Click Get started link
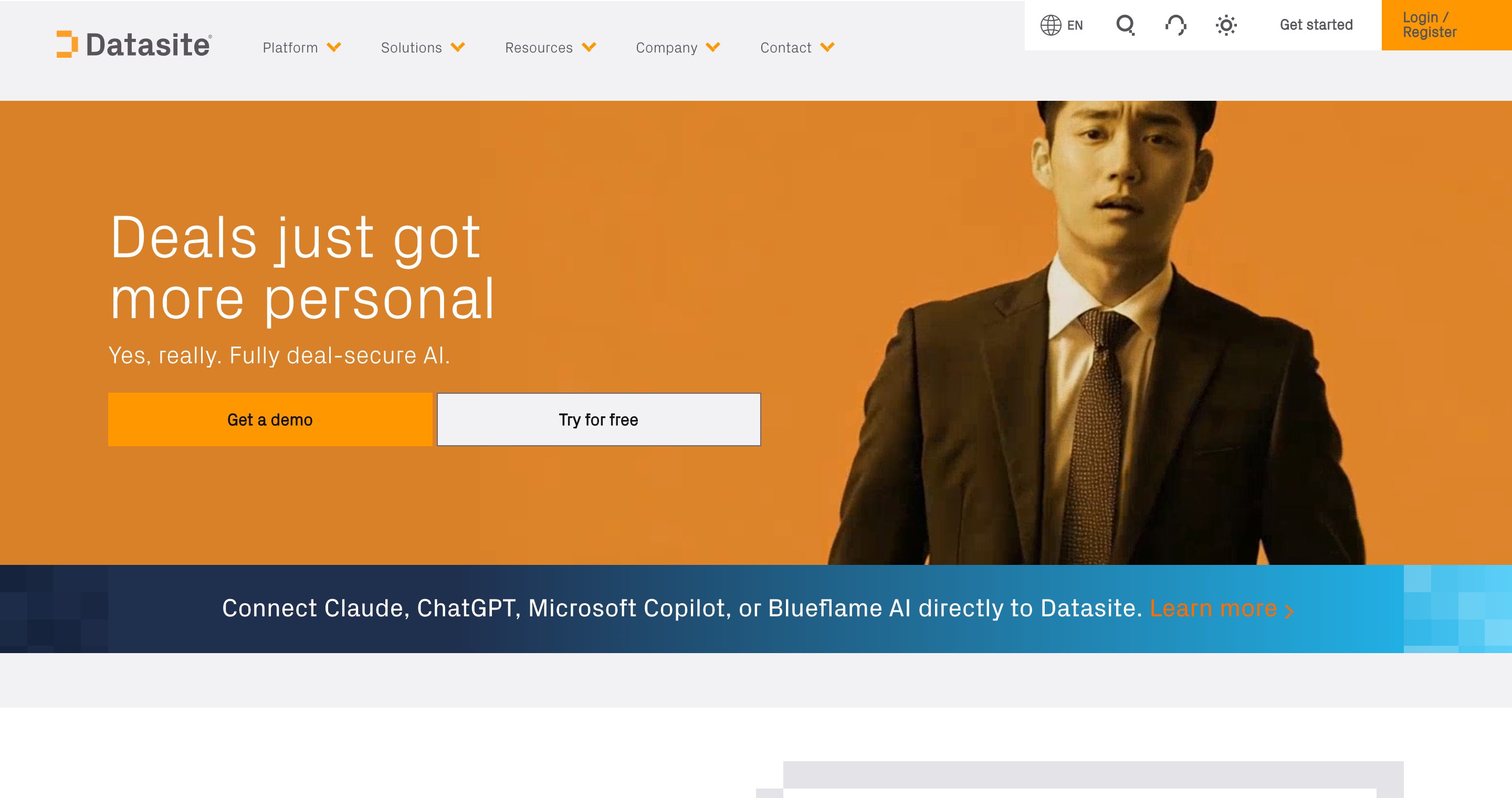Viewport: 1512px width, 798px height. click(x=1316, y=25)
